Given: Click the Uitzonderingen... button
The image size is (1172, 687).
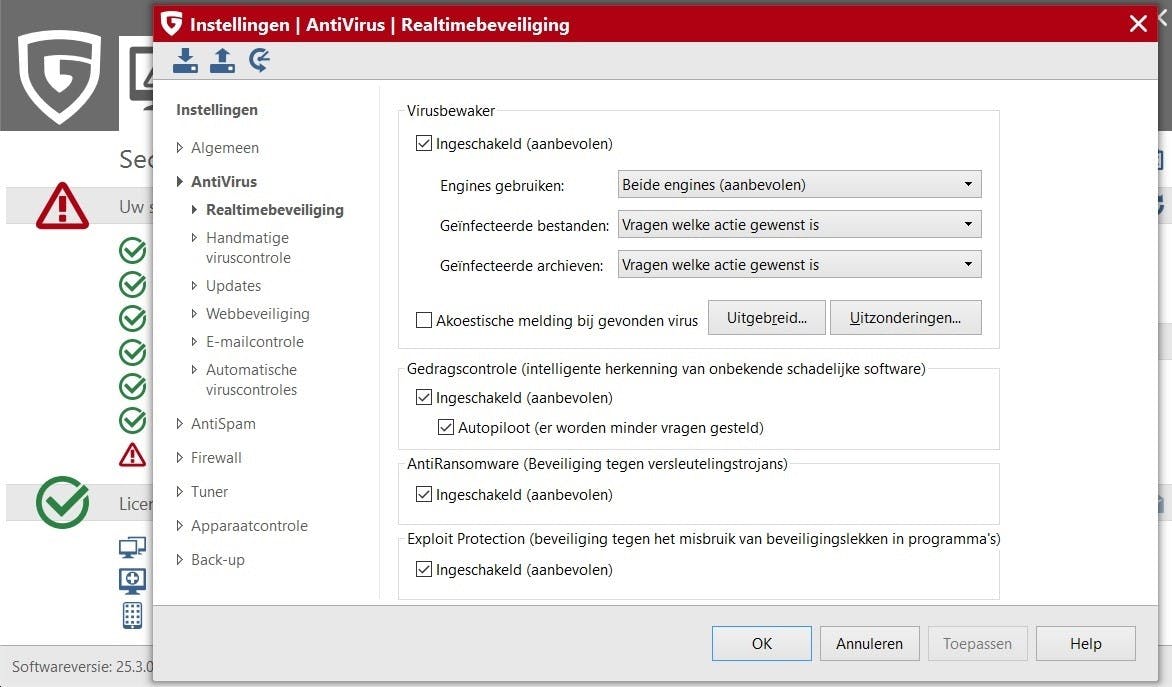Looking at the screenshot, I should pos(905,318).
